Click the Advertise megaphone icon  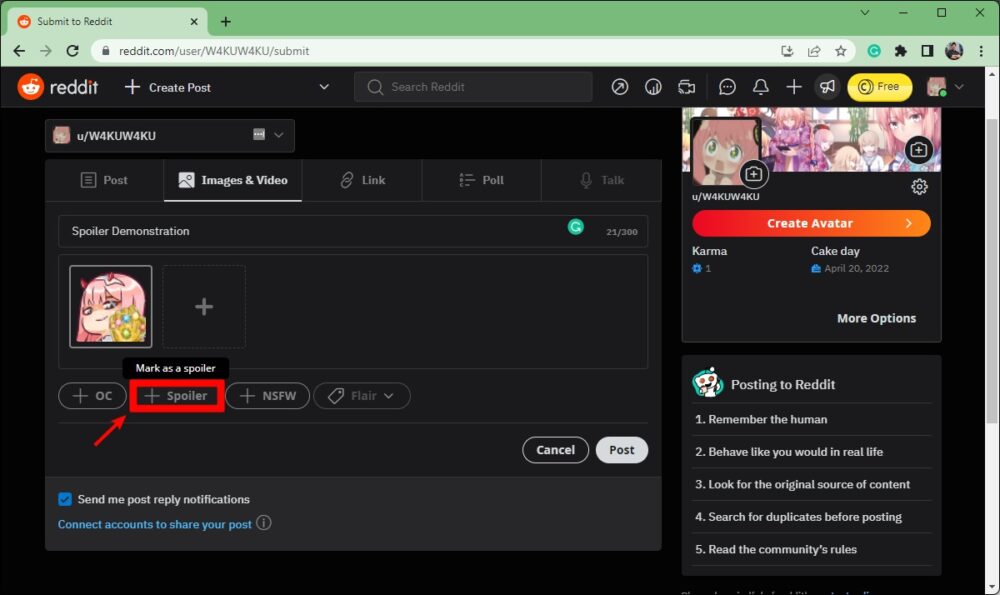[x=827, y=87]
